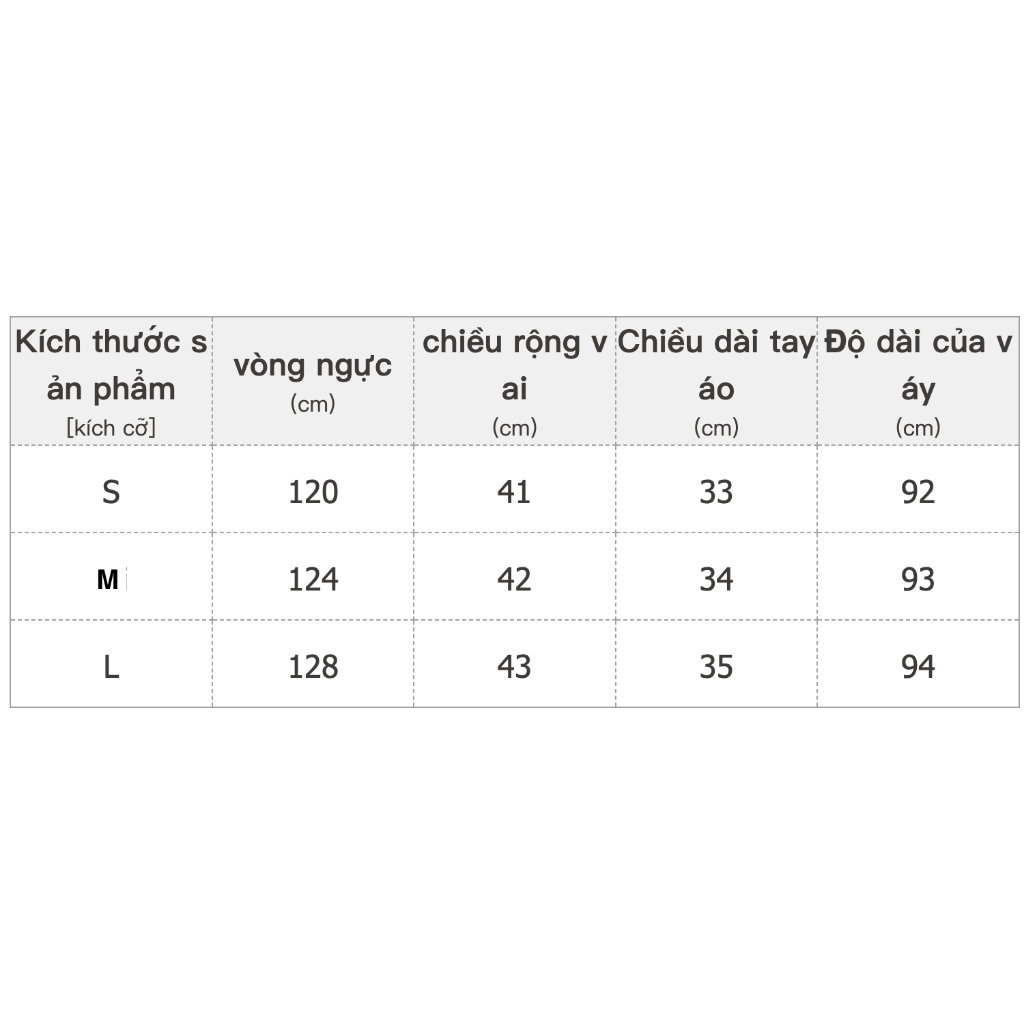Select the size M row label
Screen dimensions: 1024x1024
(111, 577)
